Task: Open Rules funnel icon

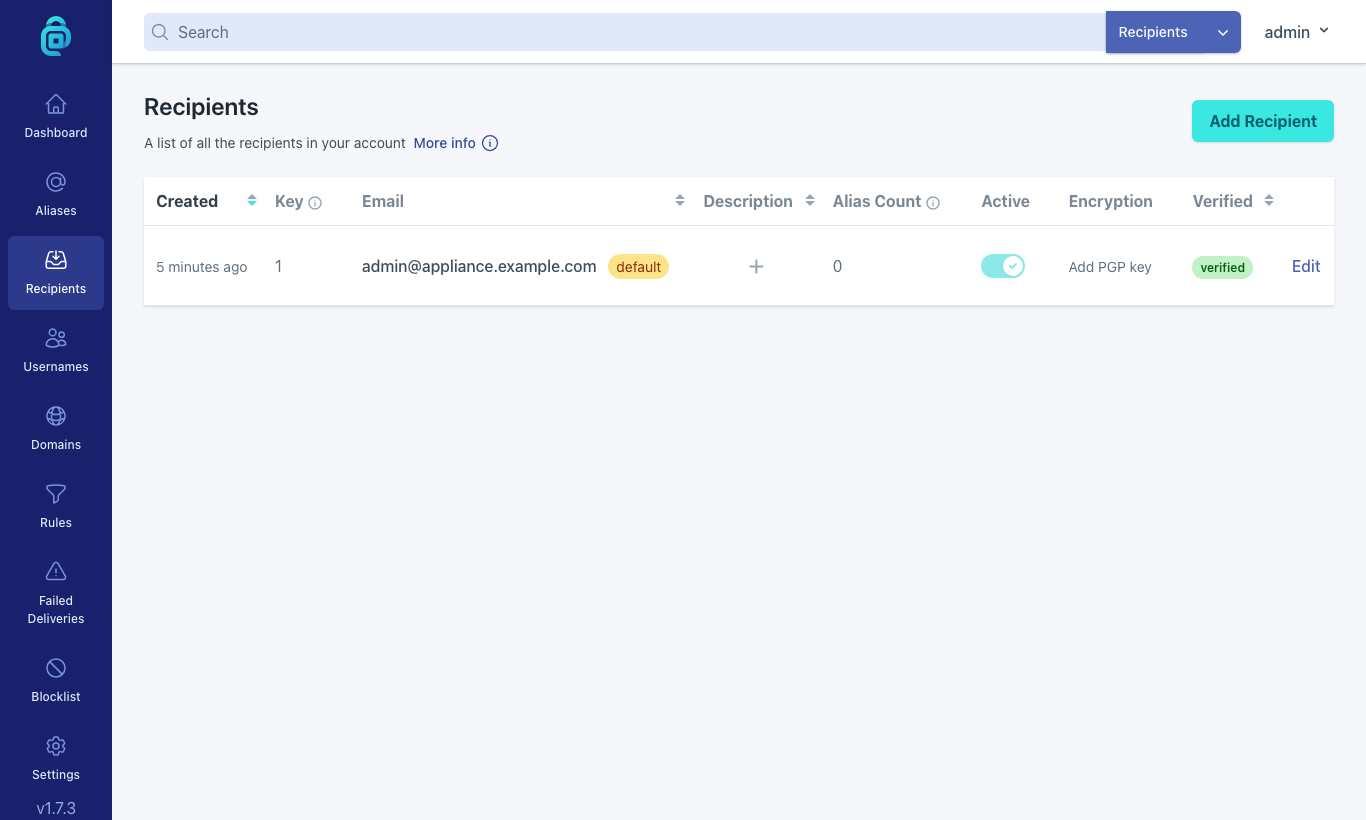Action: coord(56,494)
